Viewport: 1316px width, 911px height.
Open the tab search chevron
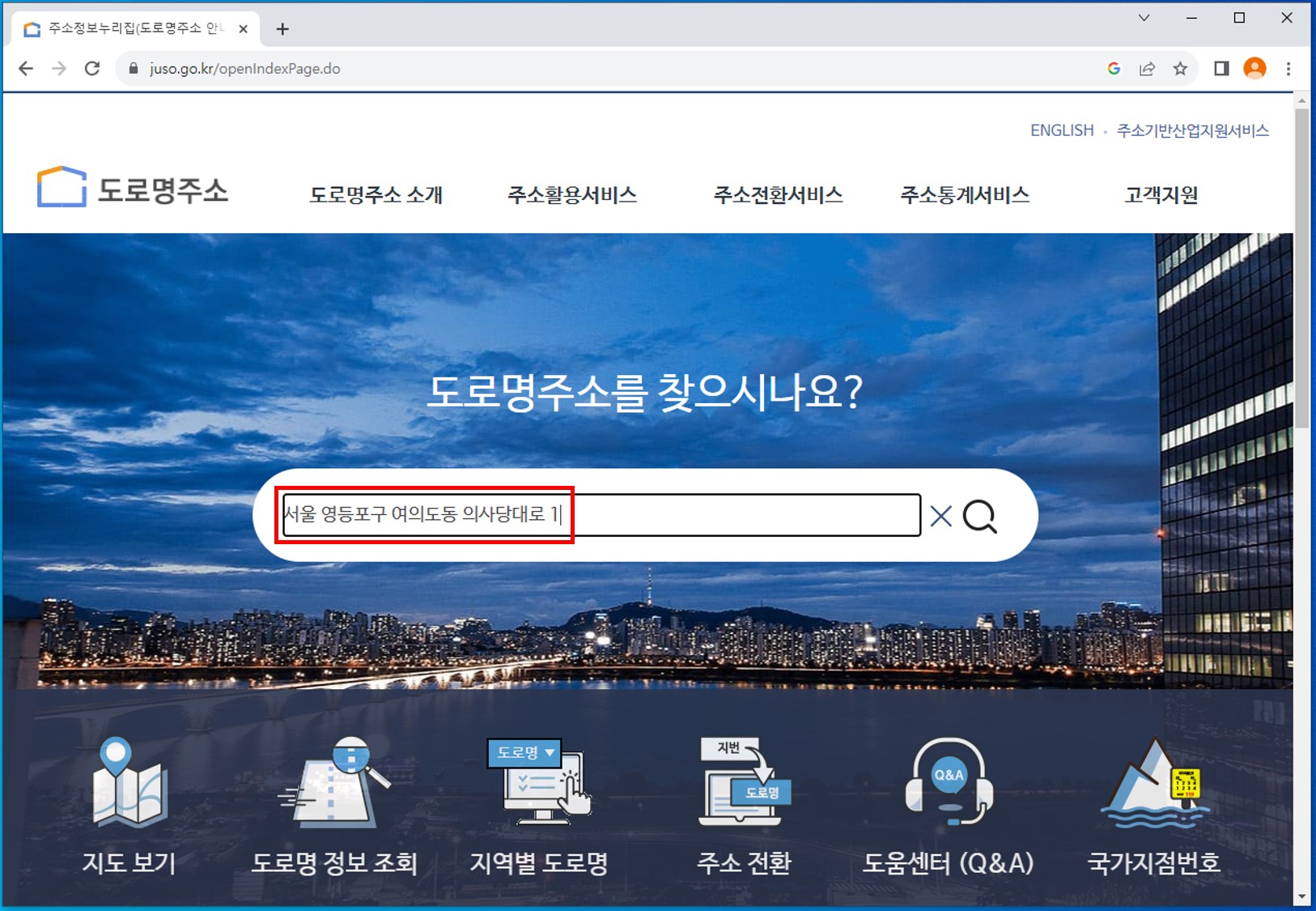point(1144,18)
